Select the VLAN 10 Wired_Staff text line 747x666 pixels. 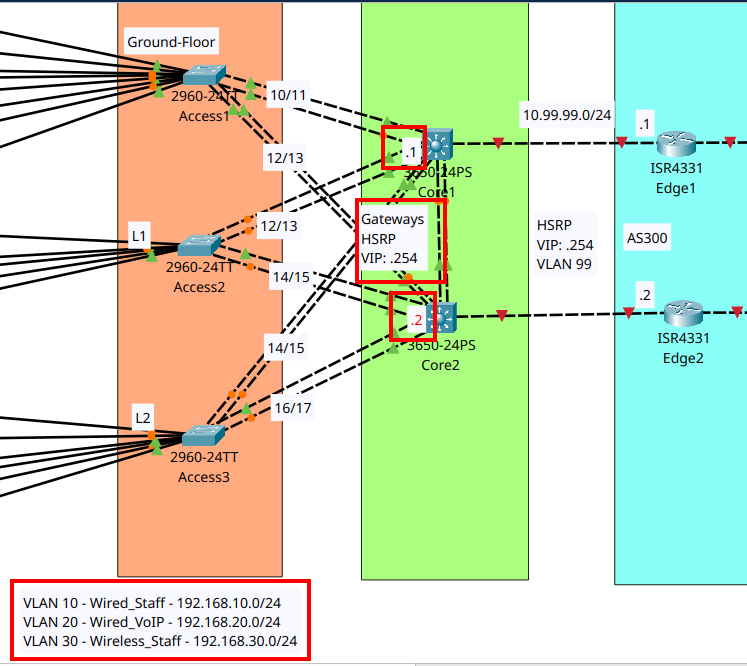click(152, 603)
